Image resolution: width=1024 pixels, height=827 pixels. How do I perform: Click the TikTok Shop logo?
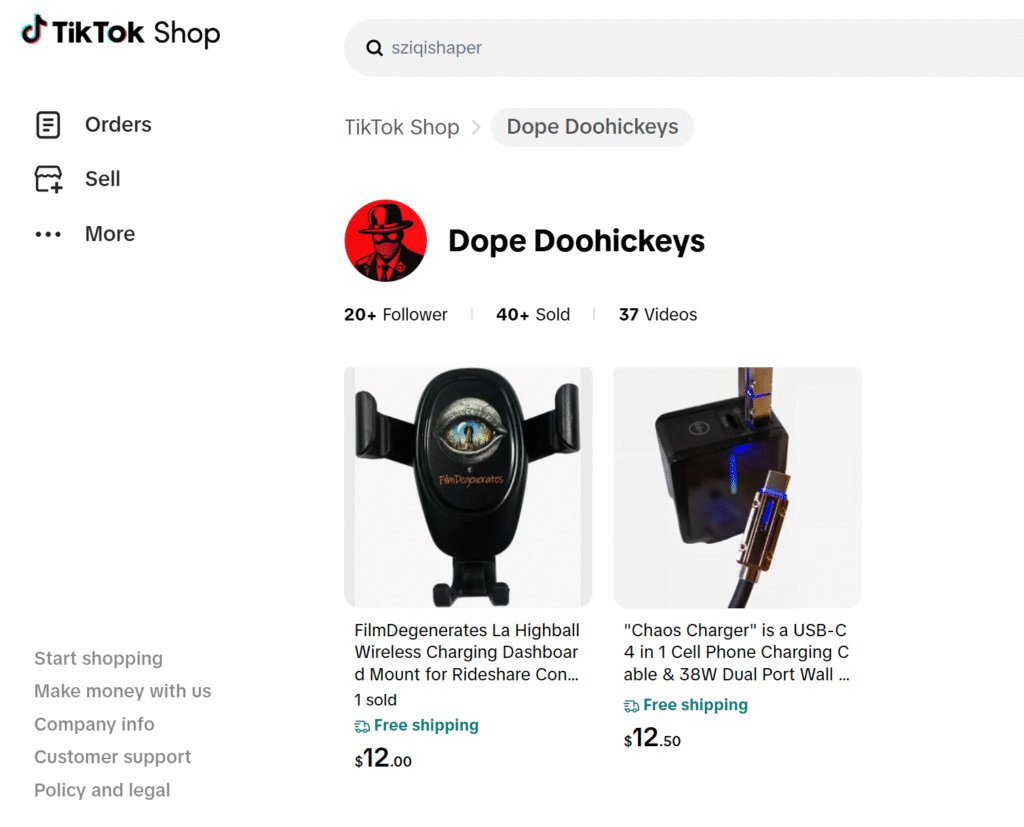coord(121,32)
